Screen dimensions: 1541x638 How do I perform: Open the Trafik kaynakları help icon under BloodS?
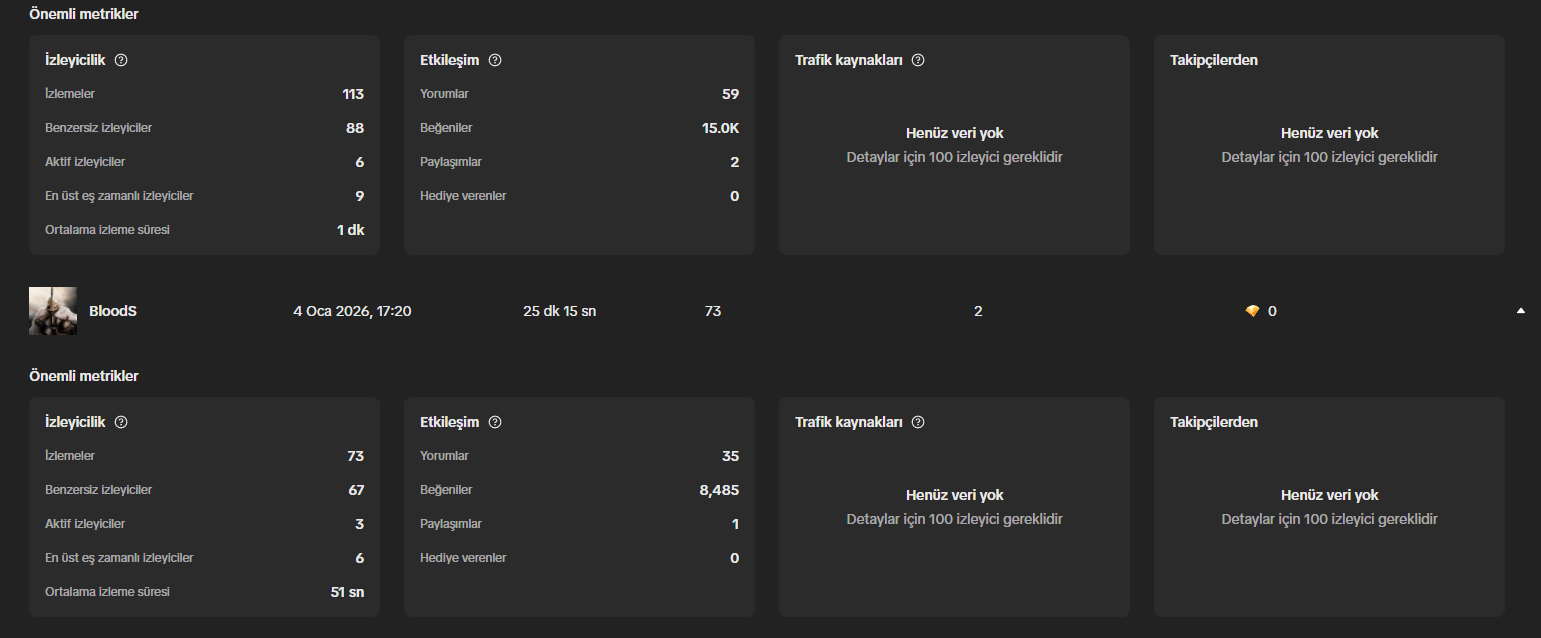pos(918,422)
